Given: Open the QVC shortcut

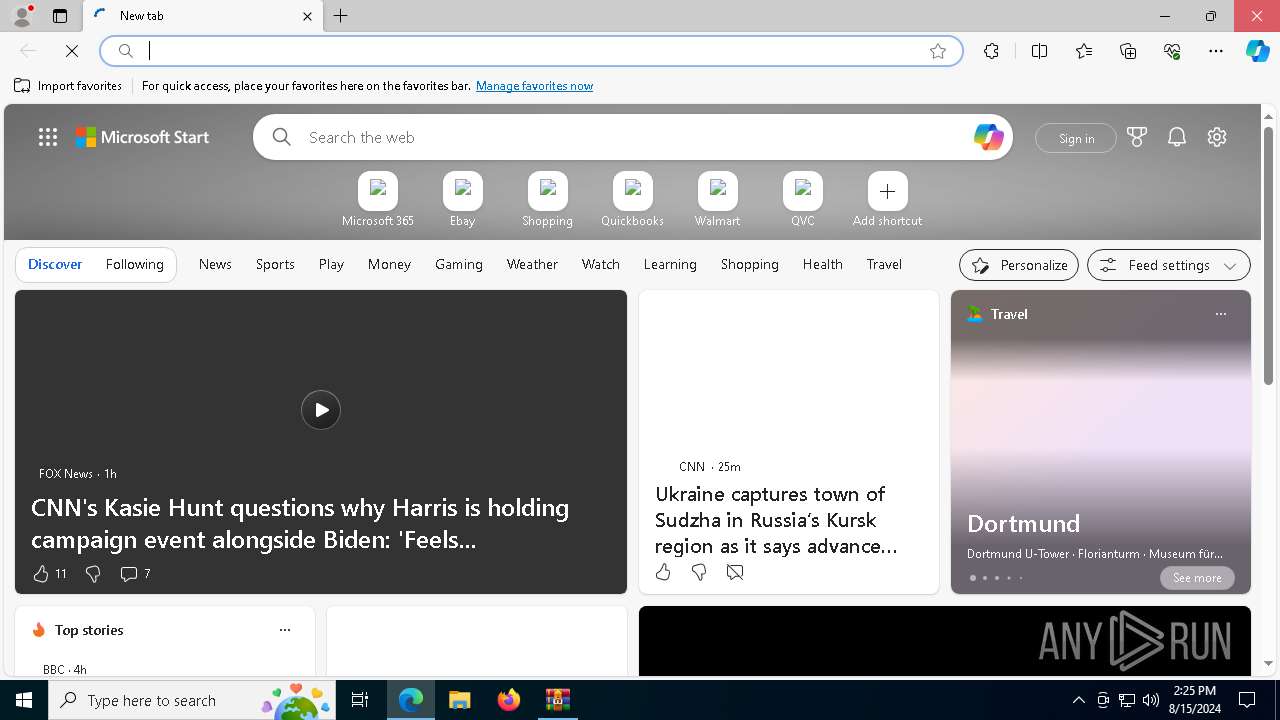Looking at the screenshot, I should (803, 200).
